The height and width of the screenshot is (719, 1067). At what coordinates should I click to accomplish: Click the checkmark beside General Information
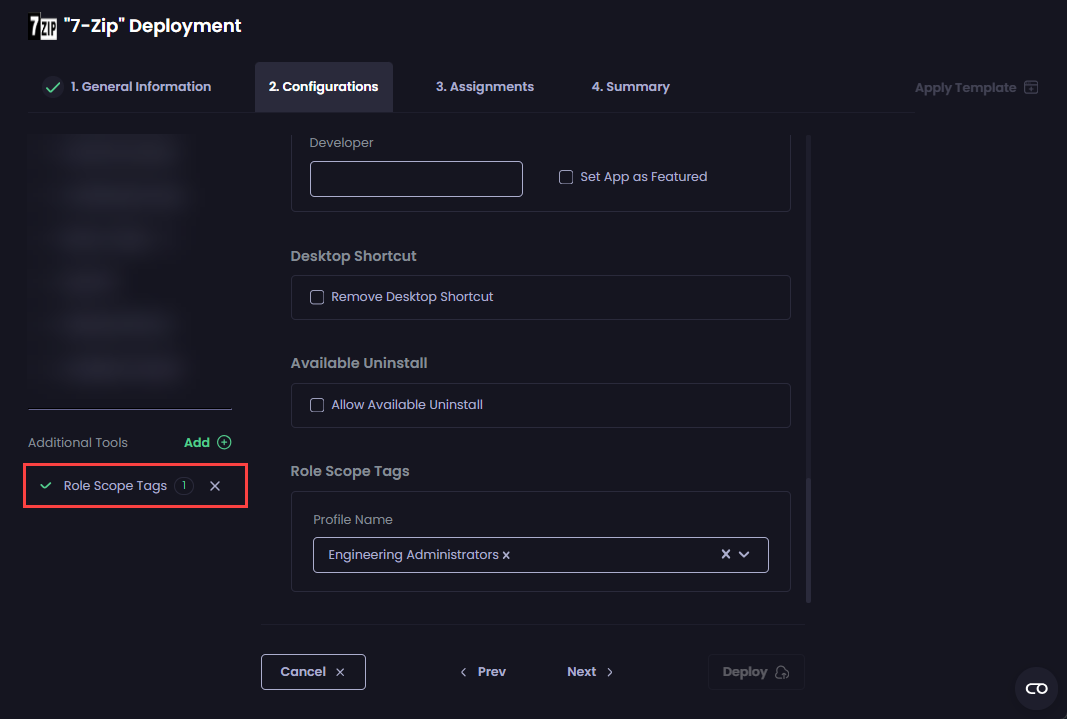(x=53, y=87)
